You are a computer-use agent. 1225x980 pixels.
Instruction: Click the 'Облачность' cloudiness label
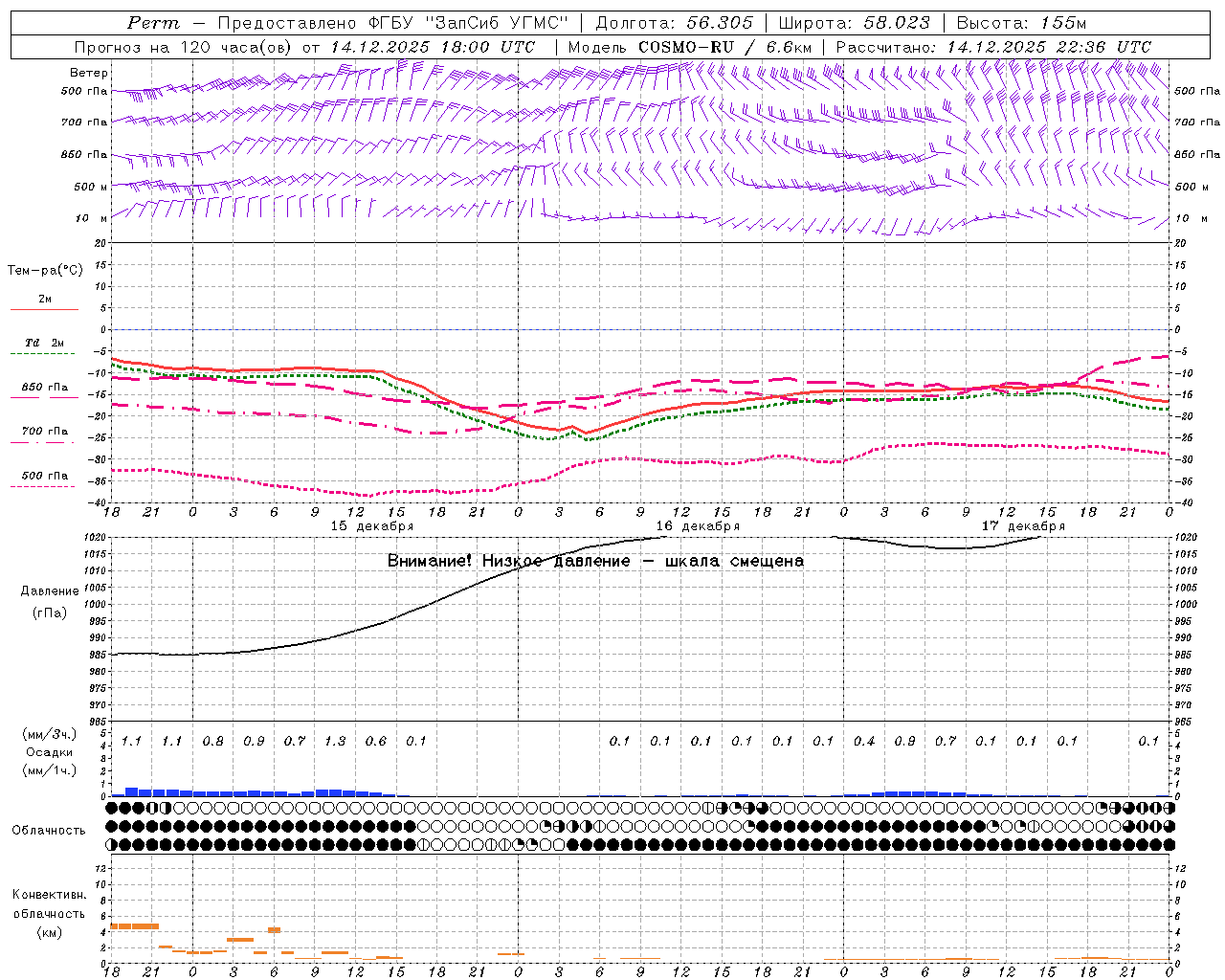click(x=49, y=831)
